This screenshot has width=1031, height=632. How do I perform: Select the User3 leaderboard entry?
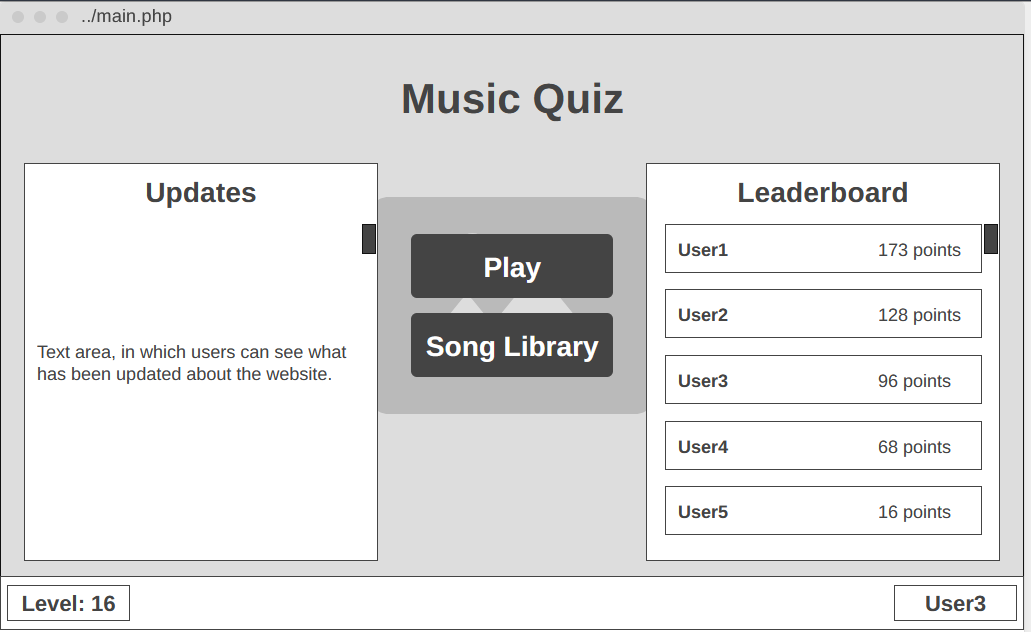[x=823, y=380]
